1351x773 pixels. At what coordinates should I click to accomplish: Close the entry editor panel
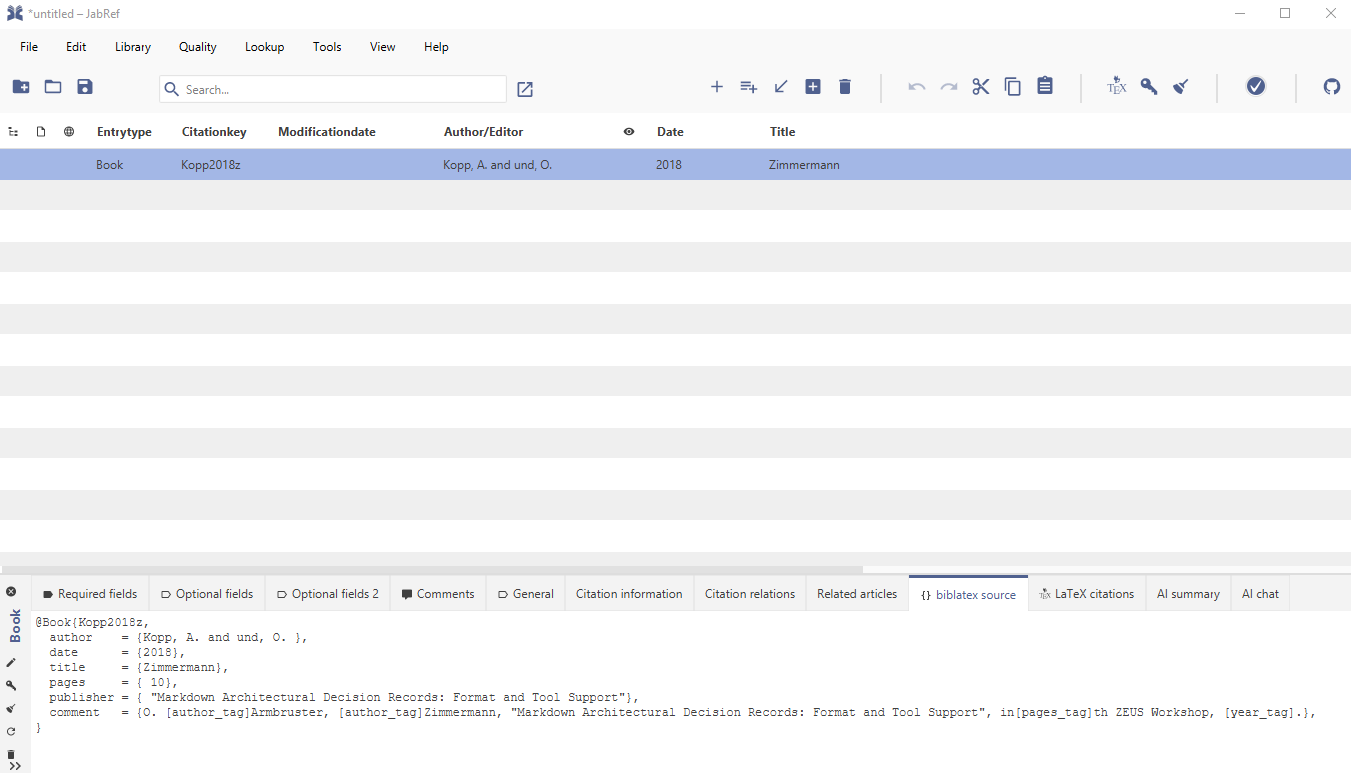pos(11,592)
